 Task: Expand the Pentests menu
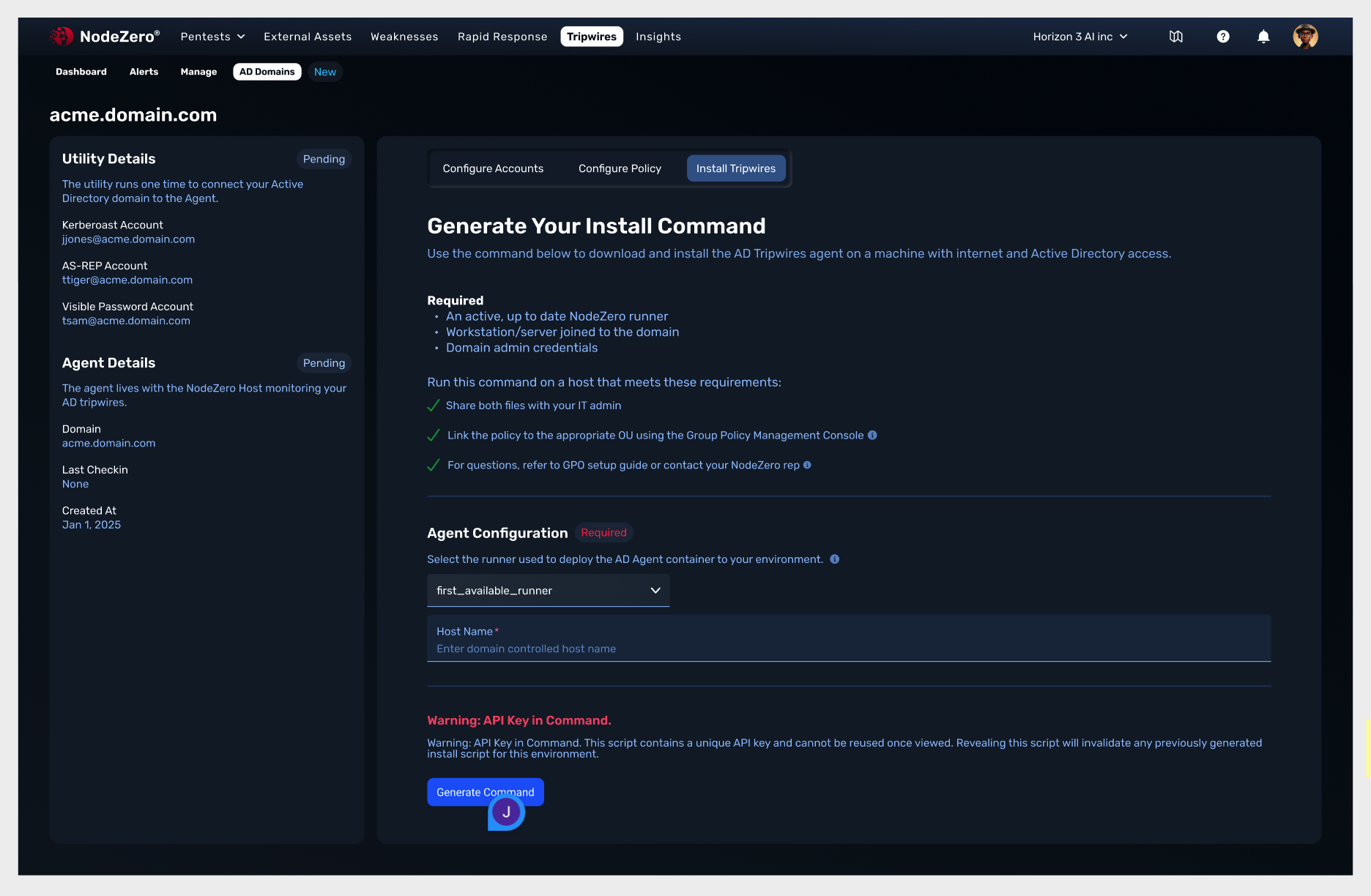pyautogui.click(x=212, y=37)
